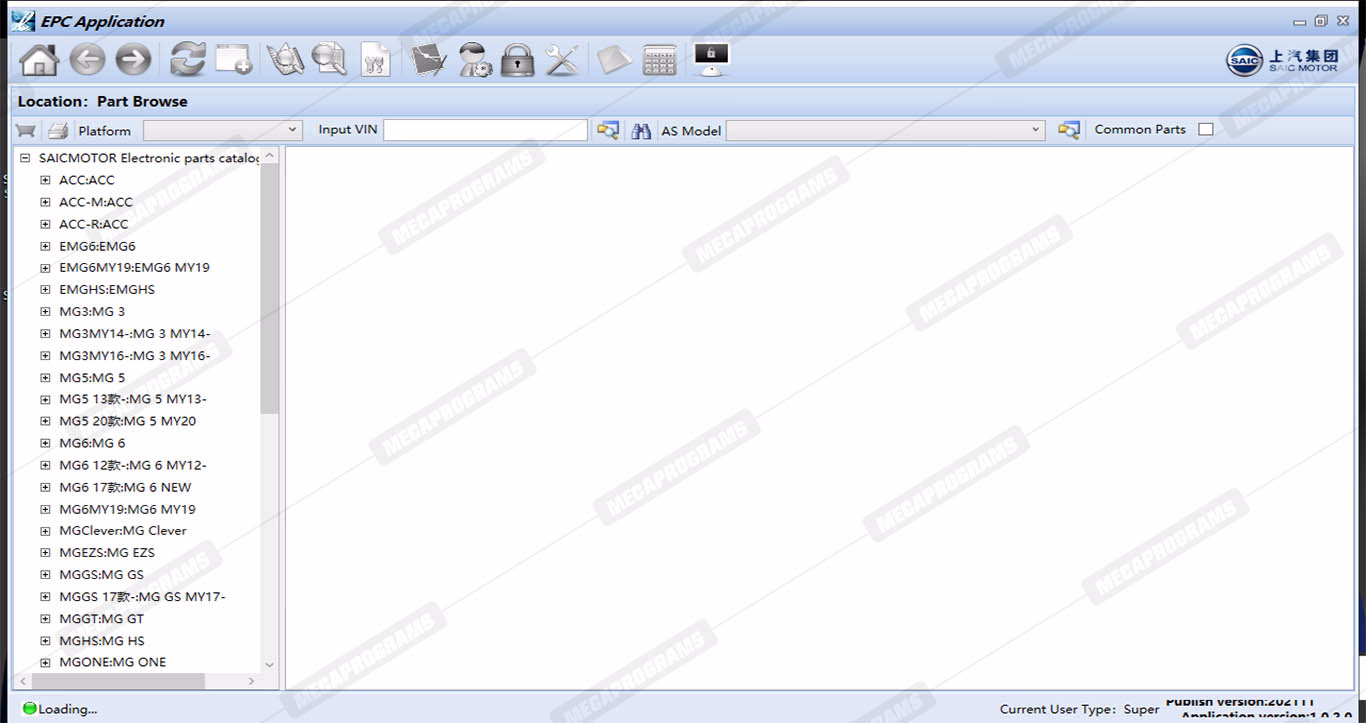Select ACC-R:ACC in the catalog tree
1366x723 pixels.
click(94, 224)
